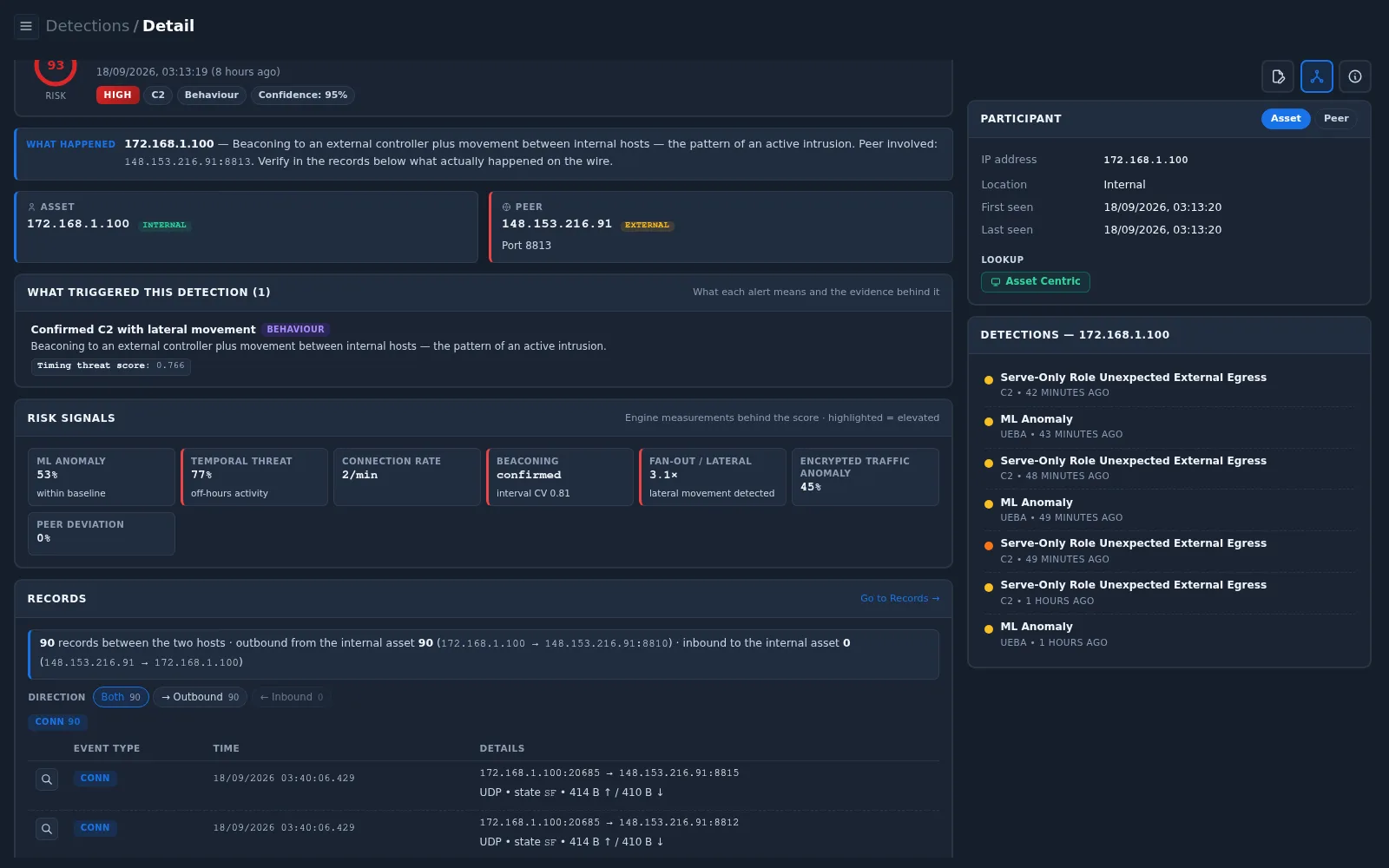Select the Fan-out / Lateral 3.1× card

[713, 477]
